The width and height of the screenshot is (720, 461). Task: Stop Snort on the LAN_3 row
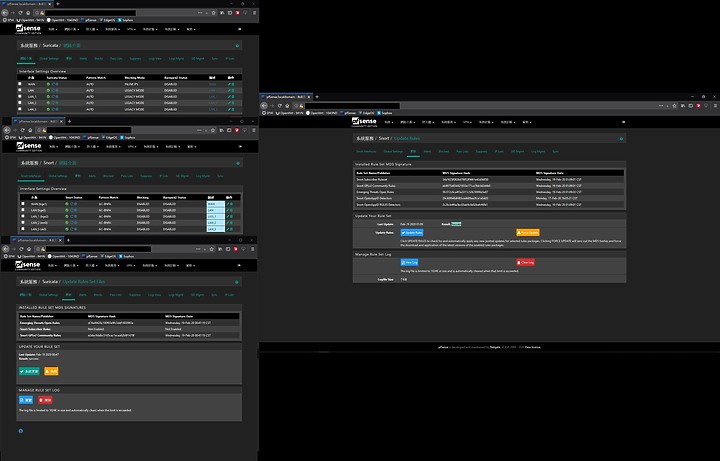(x=75, y=229)
